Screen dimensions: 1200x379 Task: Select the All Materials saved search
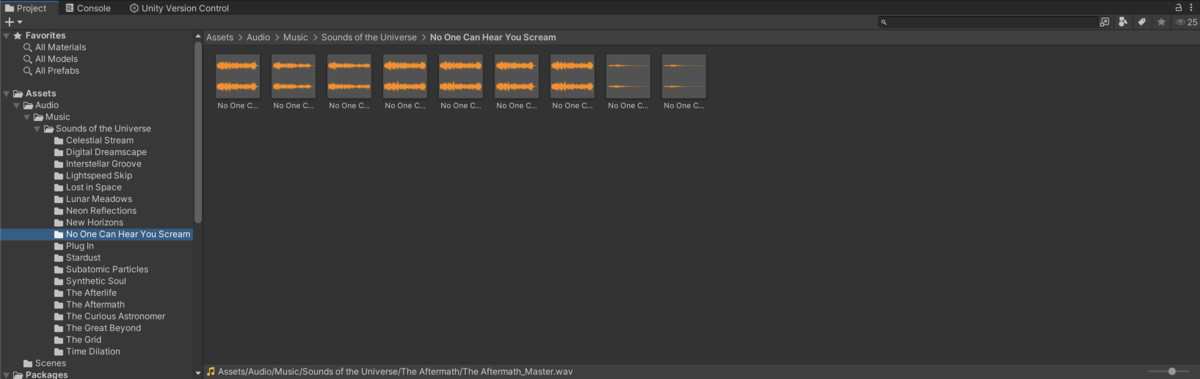(53, 47)
